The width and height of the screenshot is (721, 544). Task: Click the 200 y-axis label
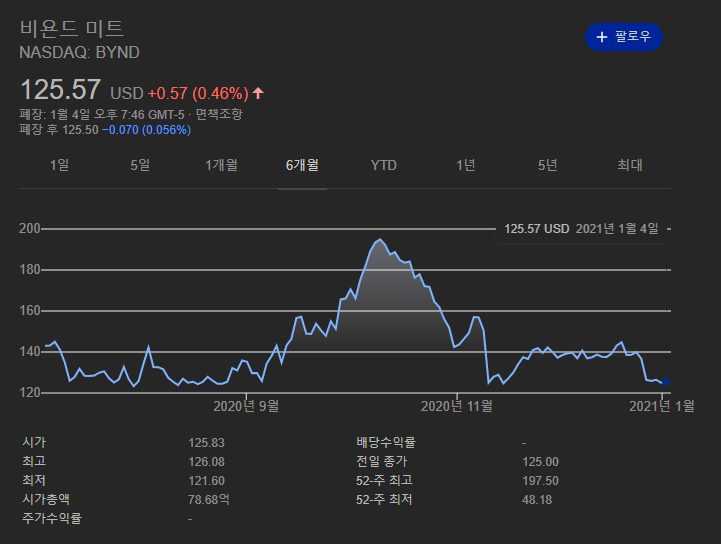pos(29,229)
